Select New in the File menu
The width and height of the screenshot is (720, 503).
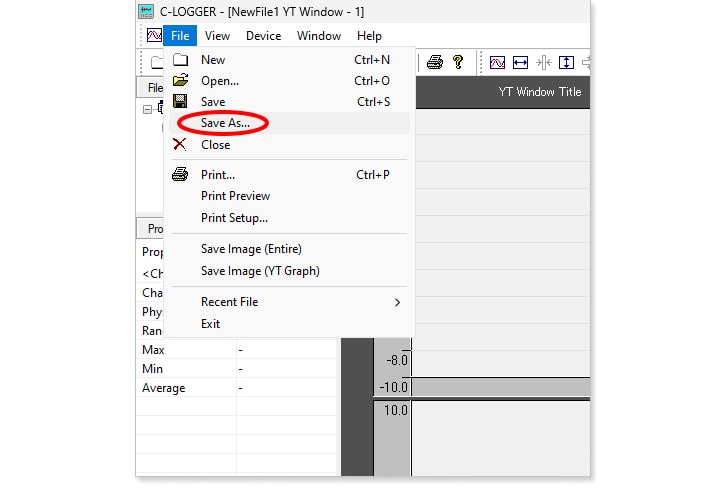pyautogui.click(x=213, y=60)
